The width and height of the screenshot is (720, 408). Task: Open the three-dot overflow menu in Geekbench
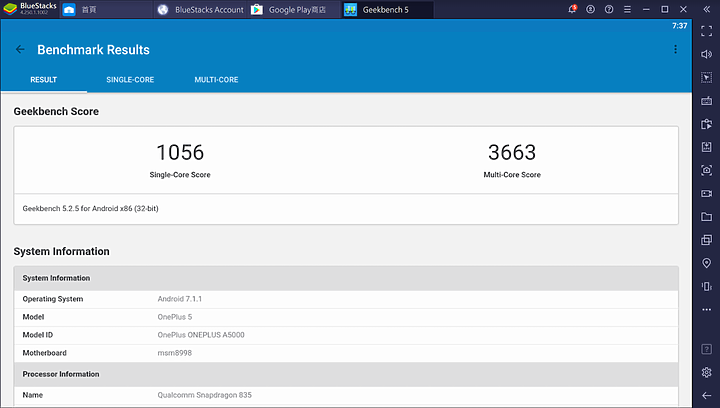point(675,49)
